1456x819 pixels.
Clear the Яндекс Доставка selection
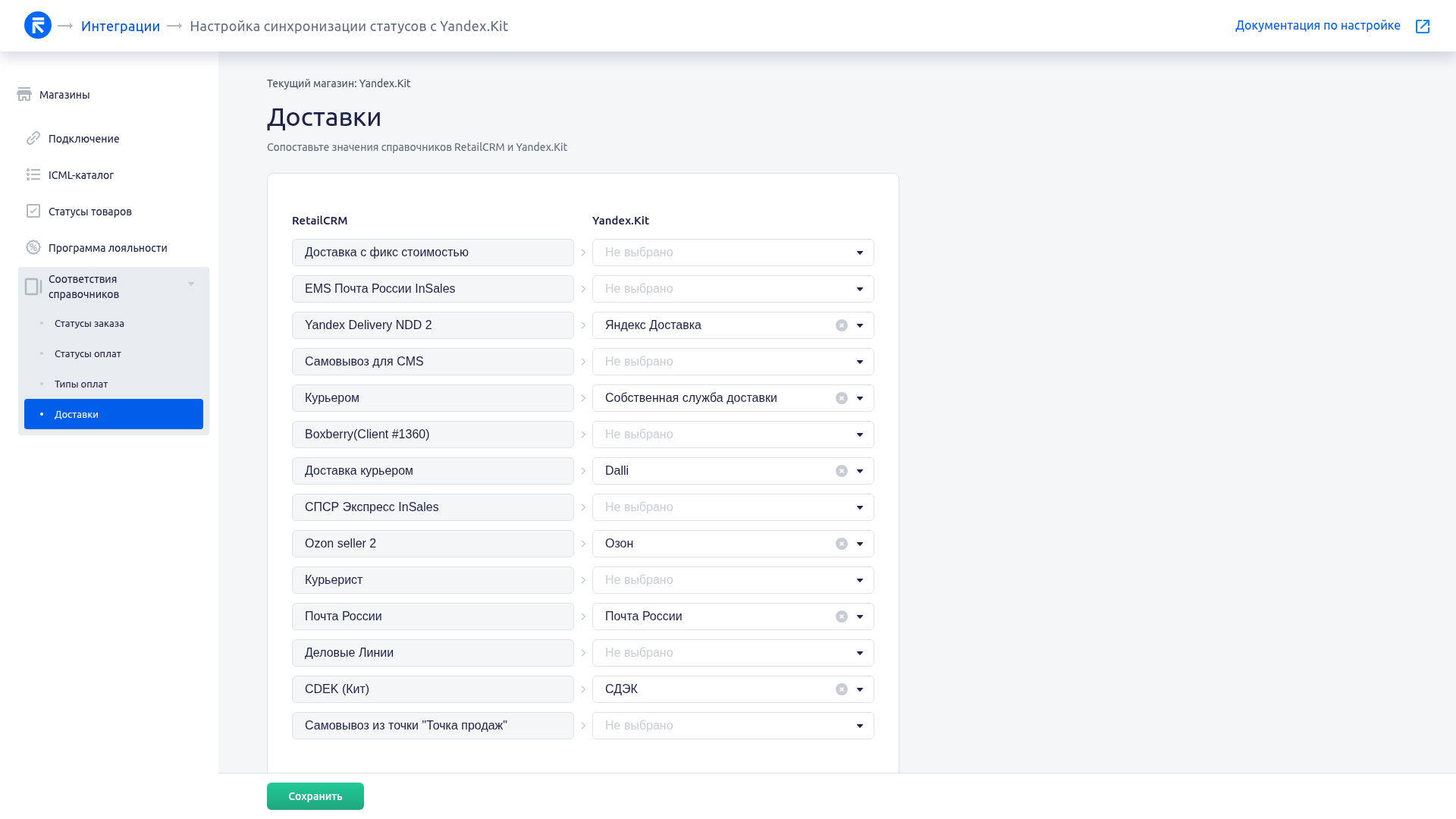point(842,325)
